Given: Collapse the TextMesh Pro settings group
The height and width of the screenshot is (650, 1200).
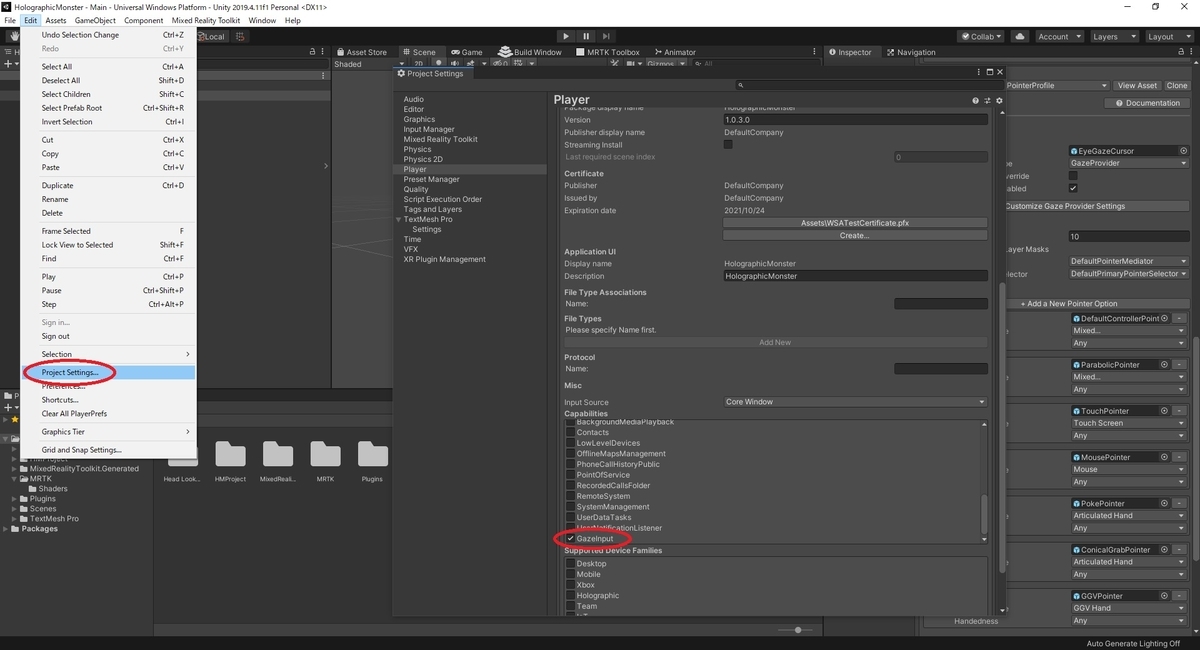Looking at the screenshot, I should point(399,219).
